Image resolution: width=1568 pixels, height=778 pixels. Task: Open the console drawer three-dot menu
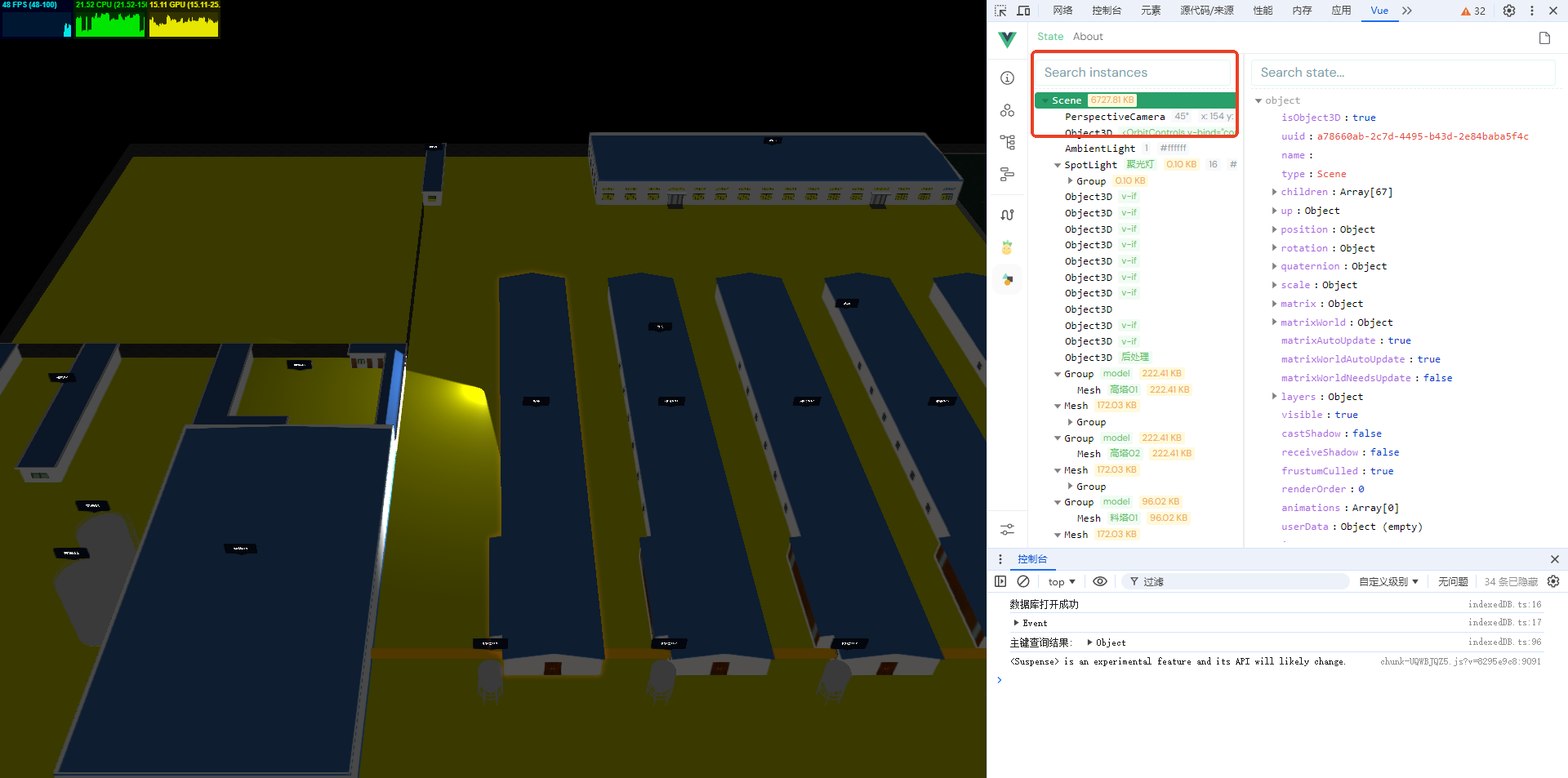click(1000, 559)
